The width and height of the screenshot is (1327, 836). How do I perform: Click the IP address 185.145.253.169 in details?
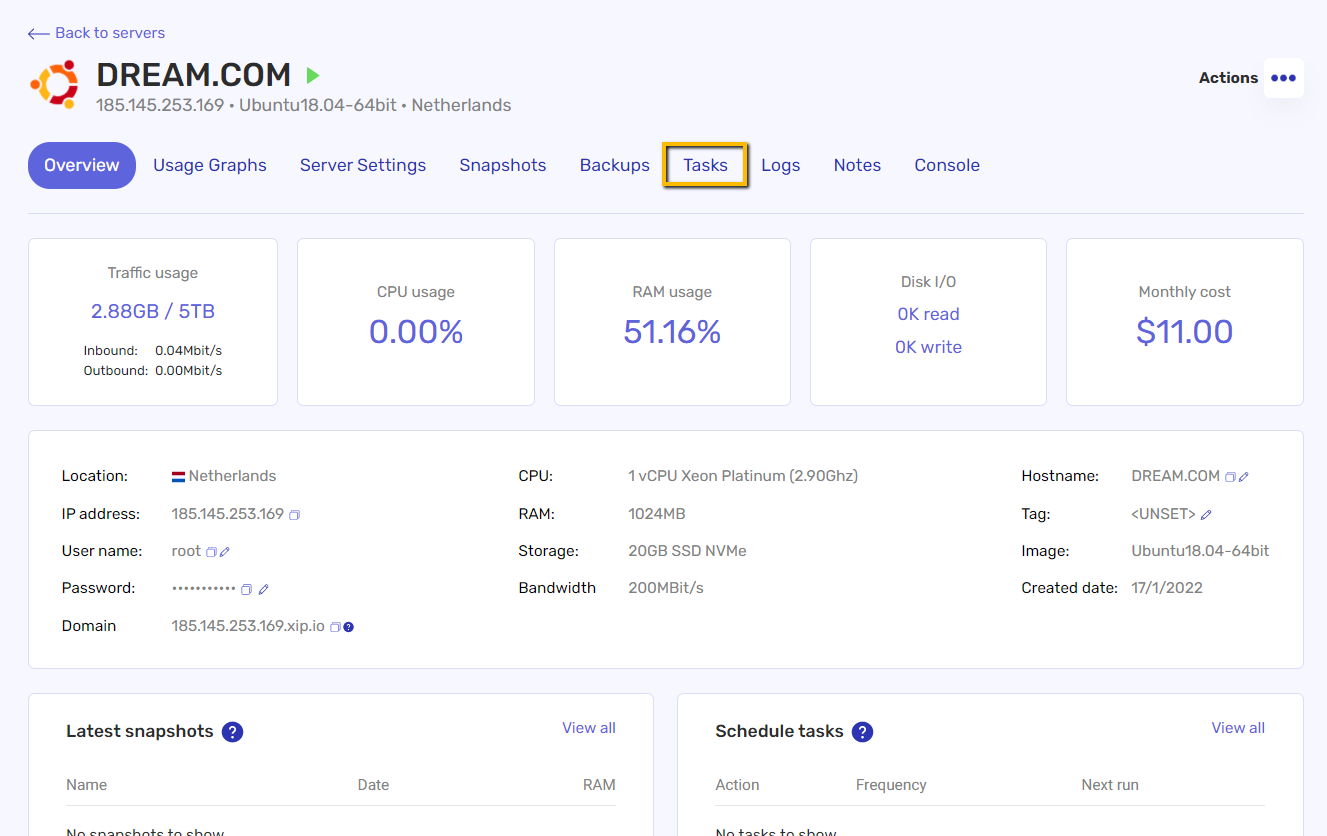point(228,514)
